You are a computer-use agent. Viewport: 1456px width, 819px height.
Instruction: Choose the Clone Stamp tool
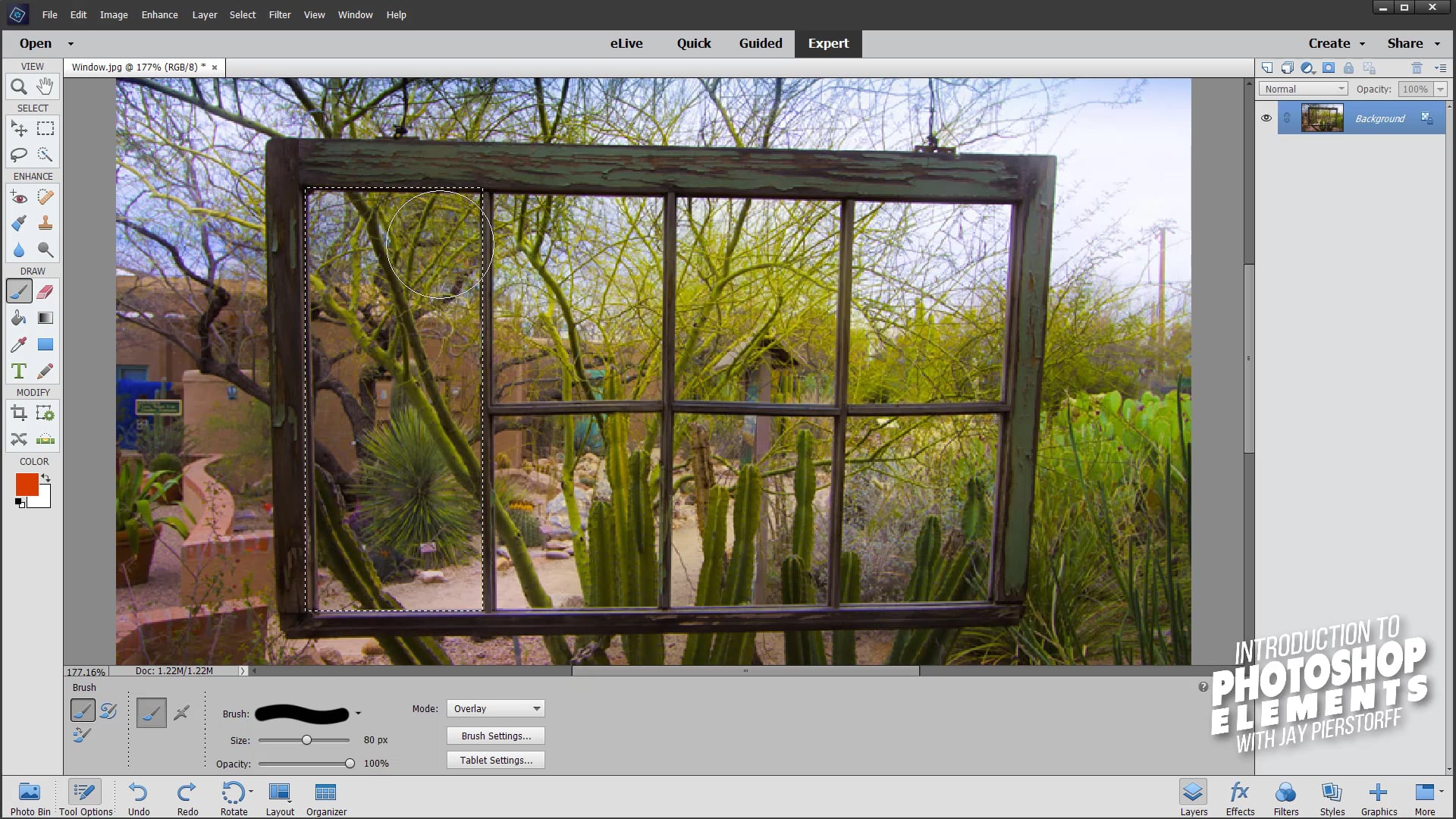(x=45, y=223)
